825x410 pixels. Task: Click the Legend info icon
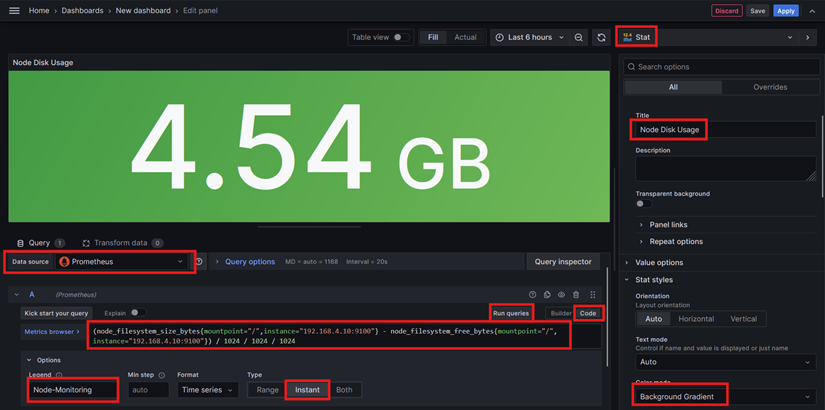59,375
